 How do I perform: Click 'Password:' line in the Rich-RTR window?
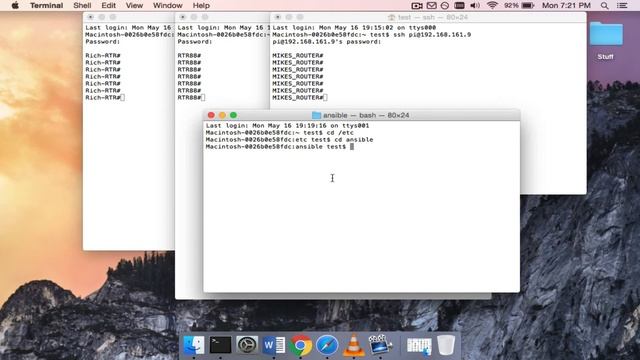pyautogui.click(x=103, y=42)
